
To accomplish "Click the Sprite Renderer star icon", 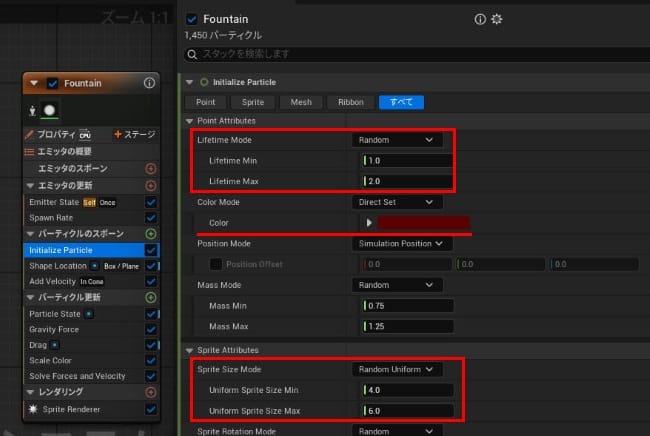I will pos(33,409).
